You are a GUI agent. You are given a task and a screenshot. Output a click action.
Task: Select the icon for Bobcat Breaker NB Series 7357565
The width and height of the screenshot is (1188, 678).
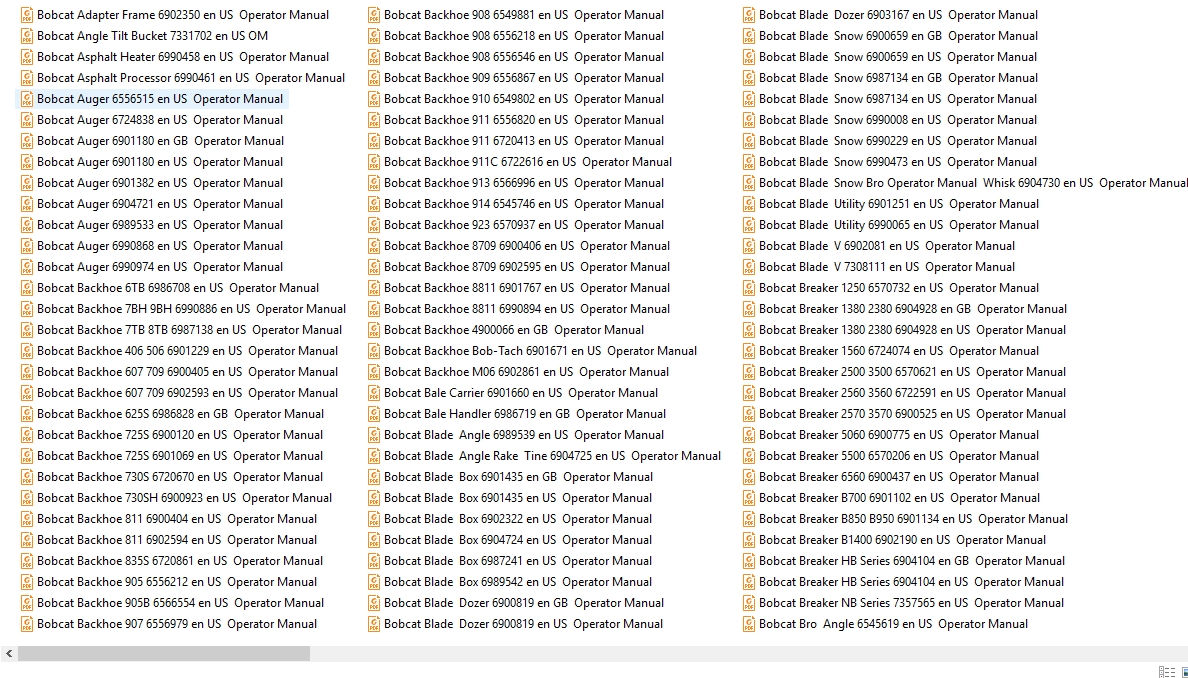(749, 603)
